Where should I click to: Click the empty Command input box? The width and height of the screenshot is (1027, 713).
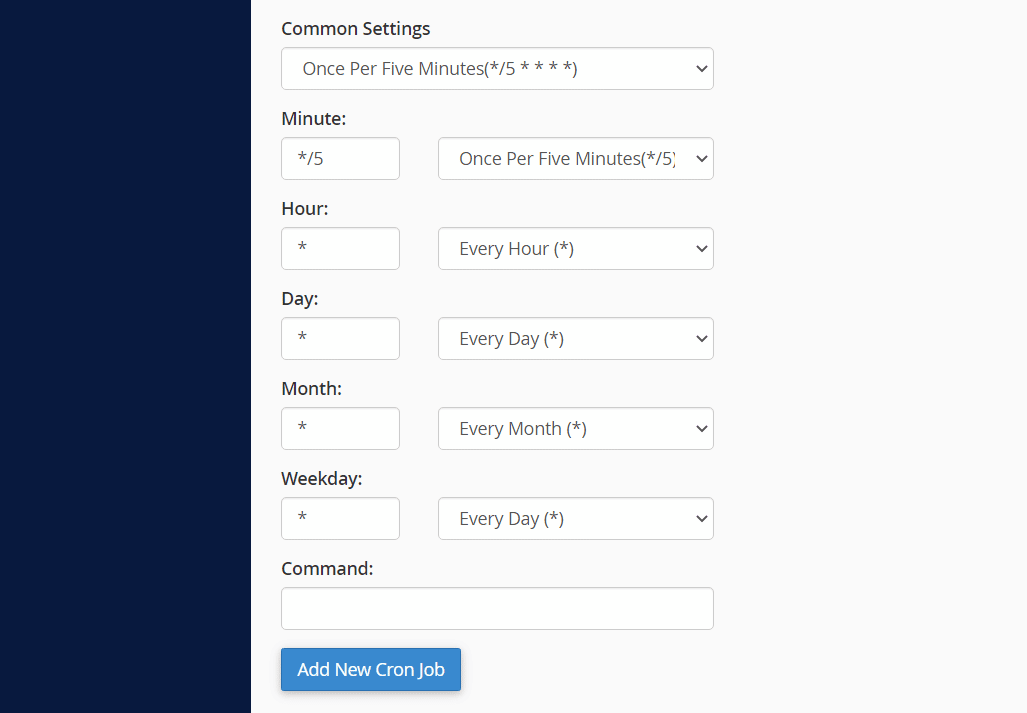(497, 609)
